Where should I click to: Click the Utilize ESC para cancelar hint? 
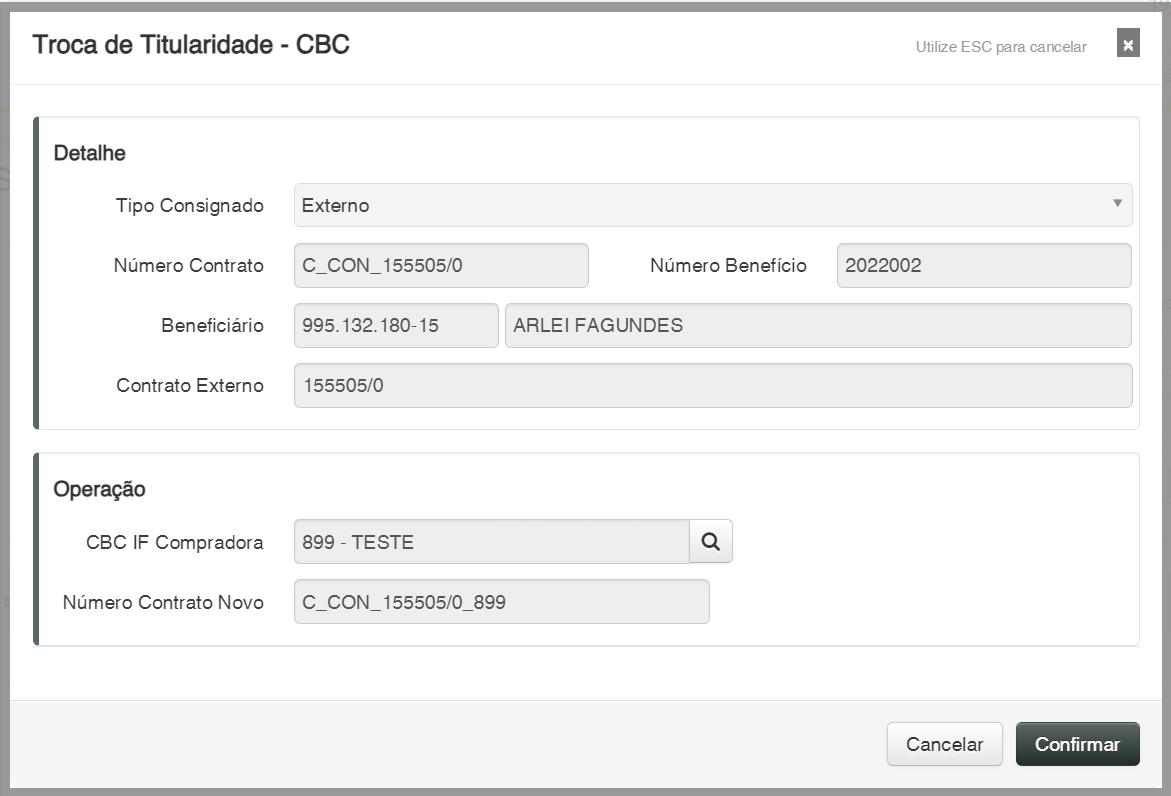click(1001, 47)
